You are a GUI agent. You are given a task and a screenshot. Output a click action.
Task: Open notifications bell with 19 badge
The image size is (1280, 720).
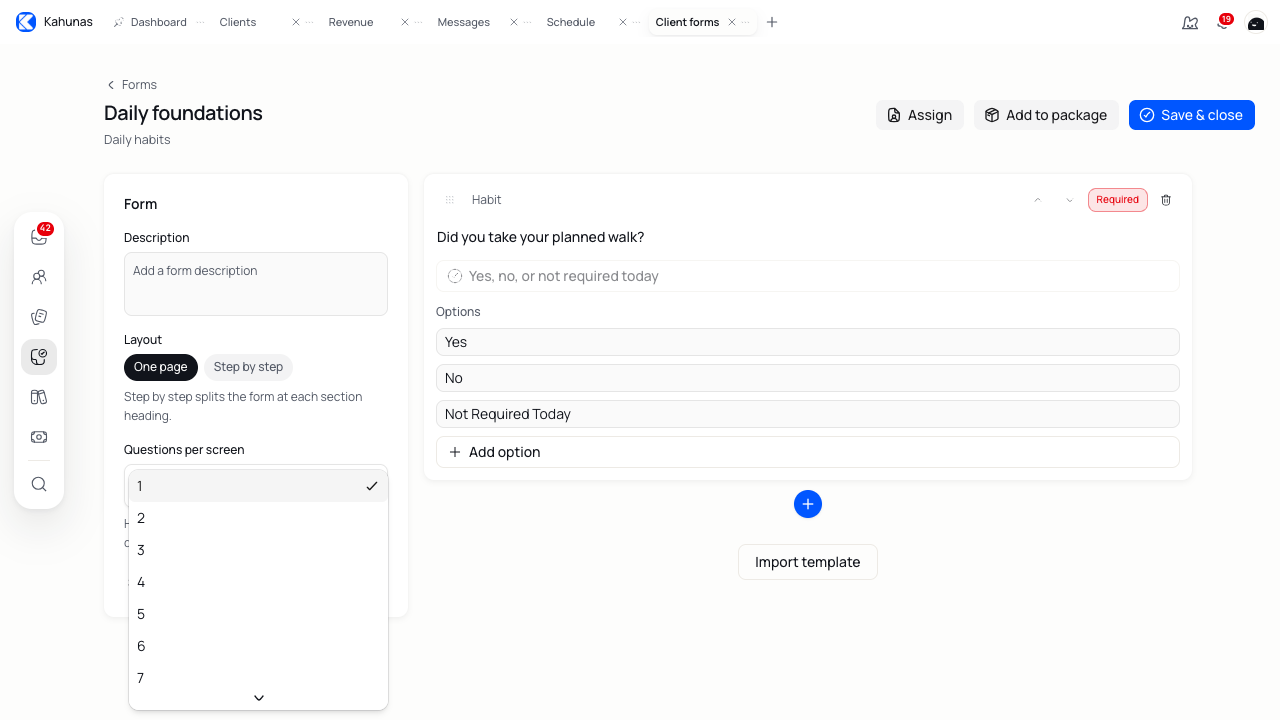click(x=1223, y=22)
